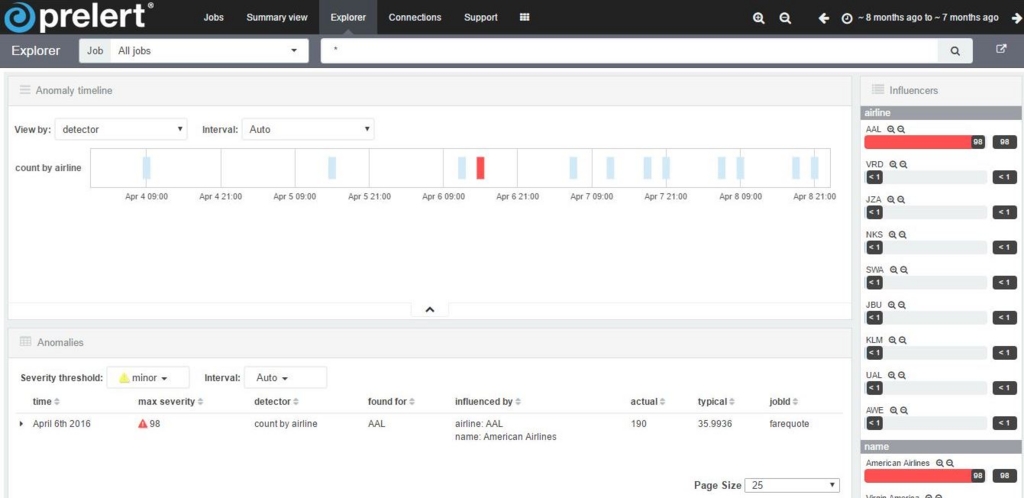Open the Support tab
The height and width of the screenshot is (498, 1024).
(x=481, y=18)
